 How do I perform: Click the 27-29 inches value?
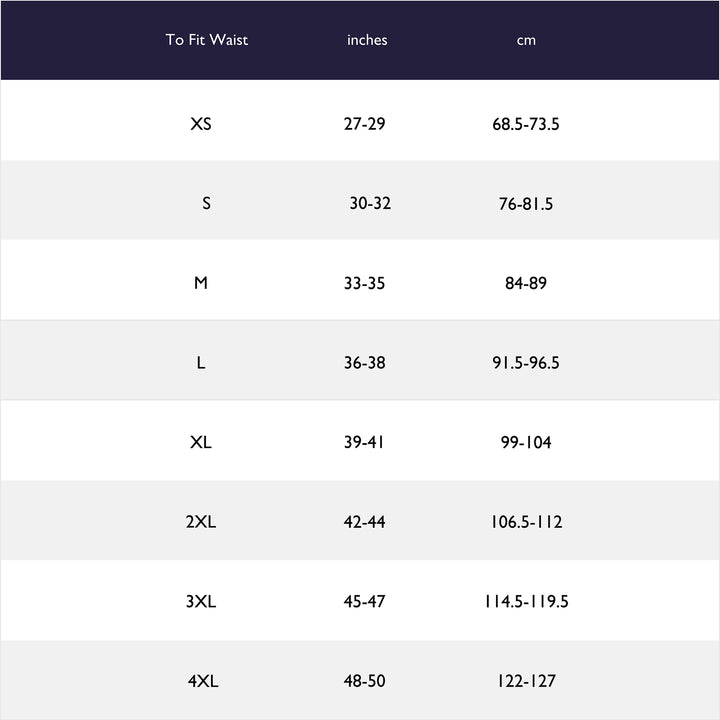click(x=364, y=124)
